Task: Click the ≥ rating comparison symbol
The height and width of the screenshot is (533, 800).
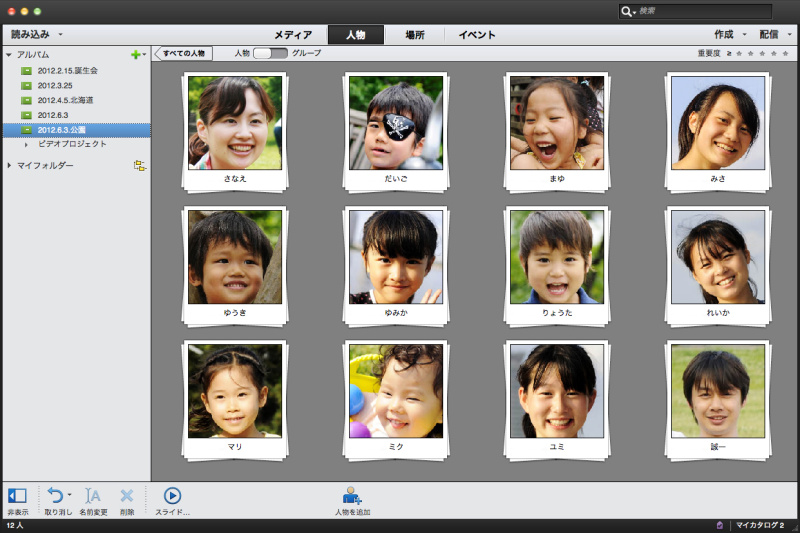Action: (x=729, y=53)
